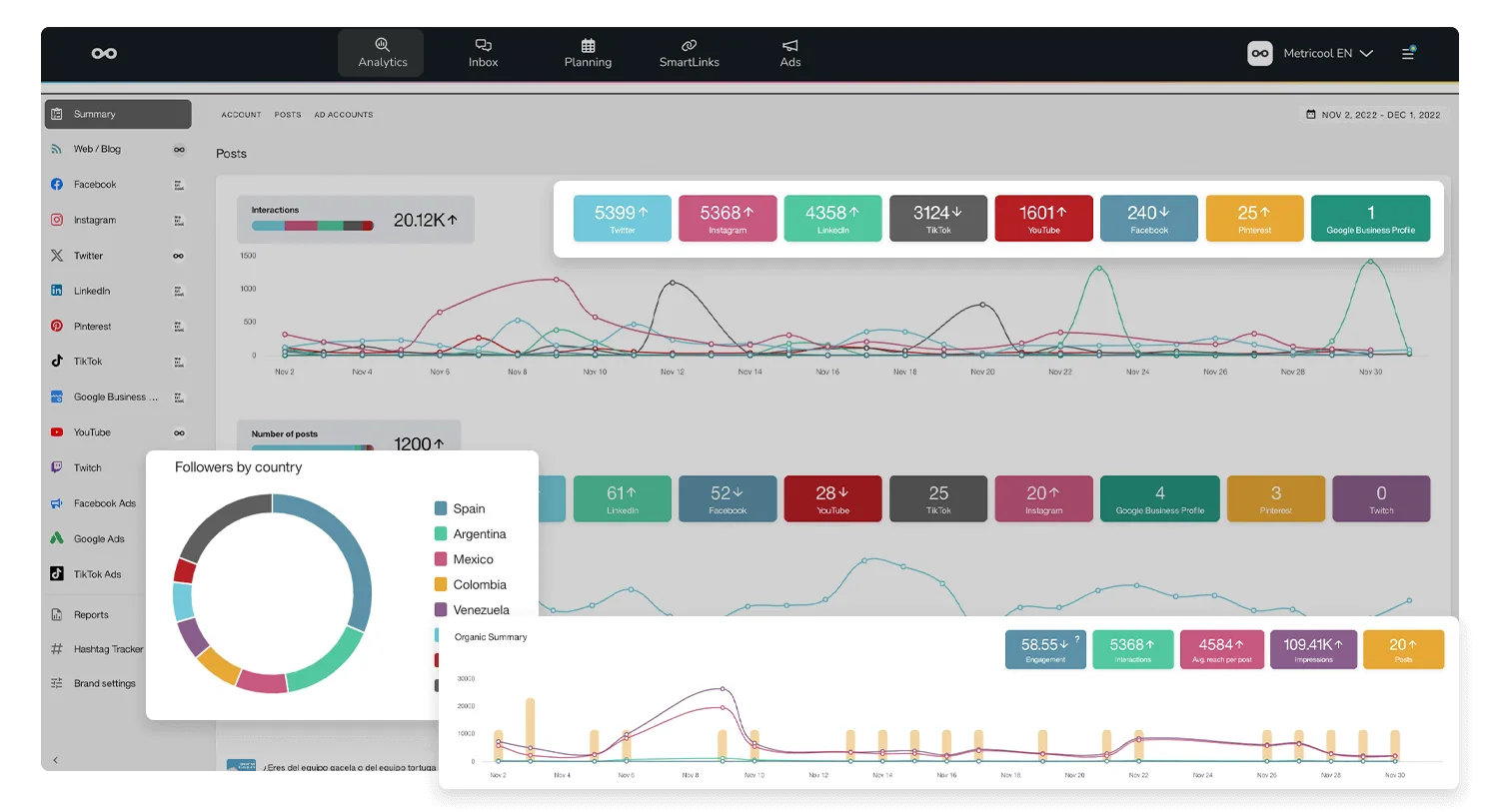Select the 20 Posts organic summary card
The image size is (1499, 812).
1403,649
